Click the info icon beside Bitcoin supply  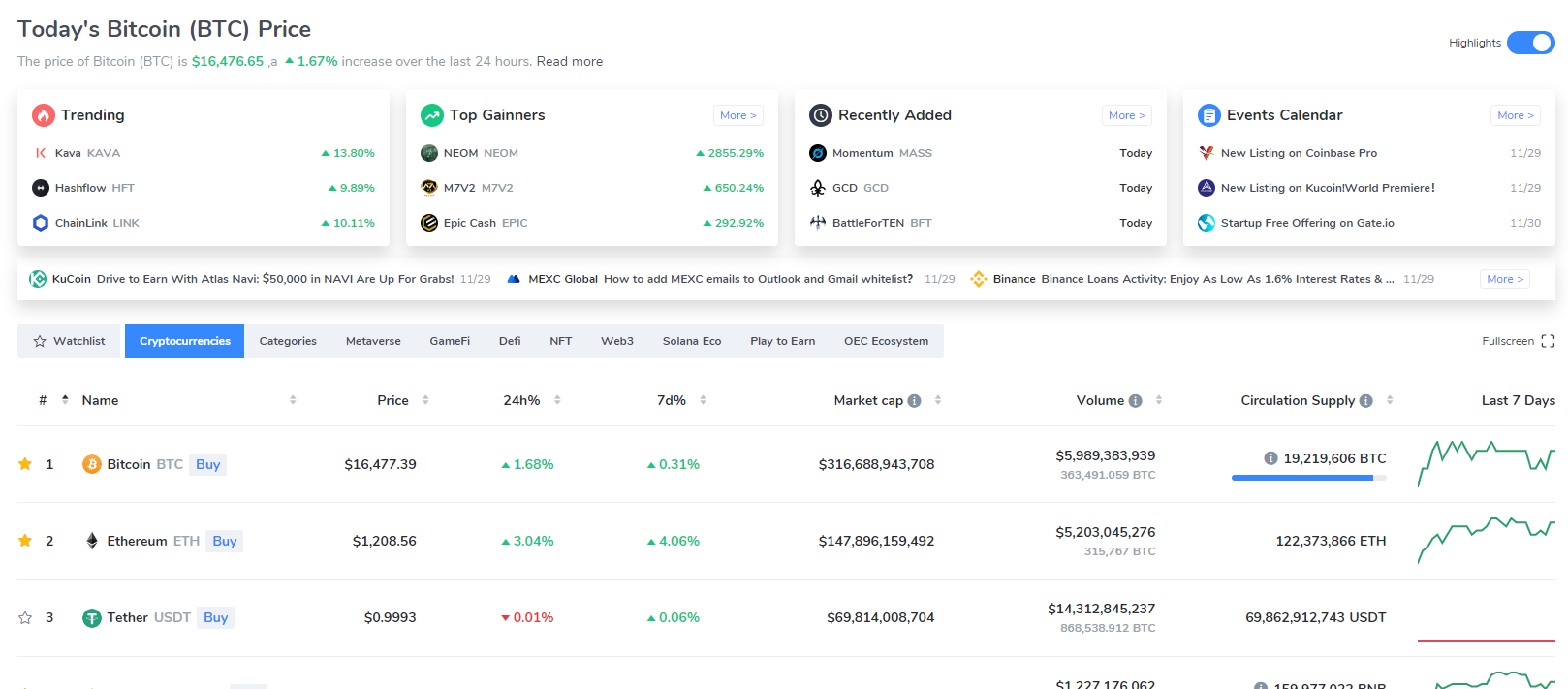[1270, 458]
